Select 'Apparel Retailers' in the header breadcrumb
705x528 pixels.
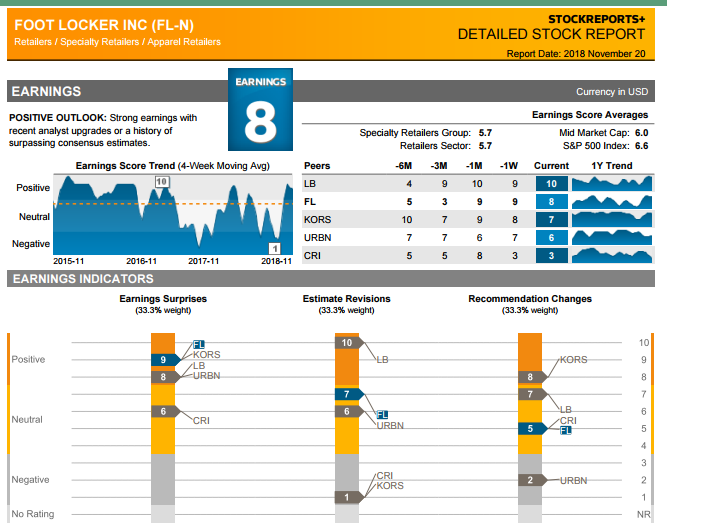[184, 42]
